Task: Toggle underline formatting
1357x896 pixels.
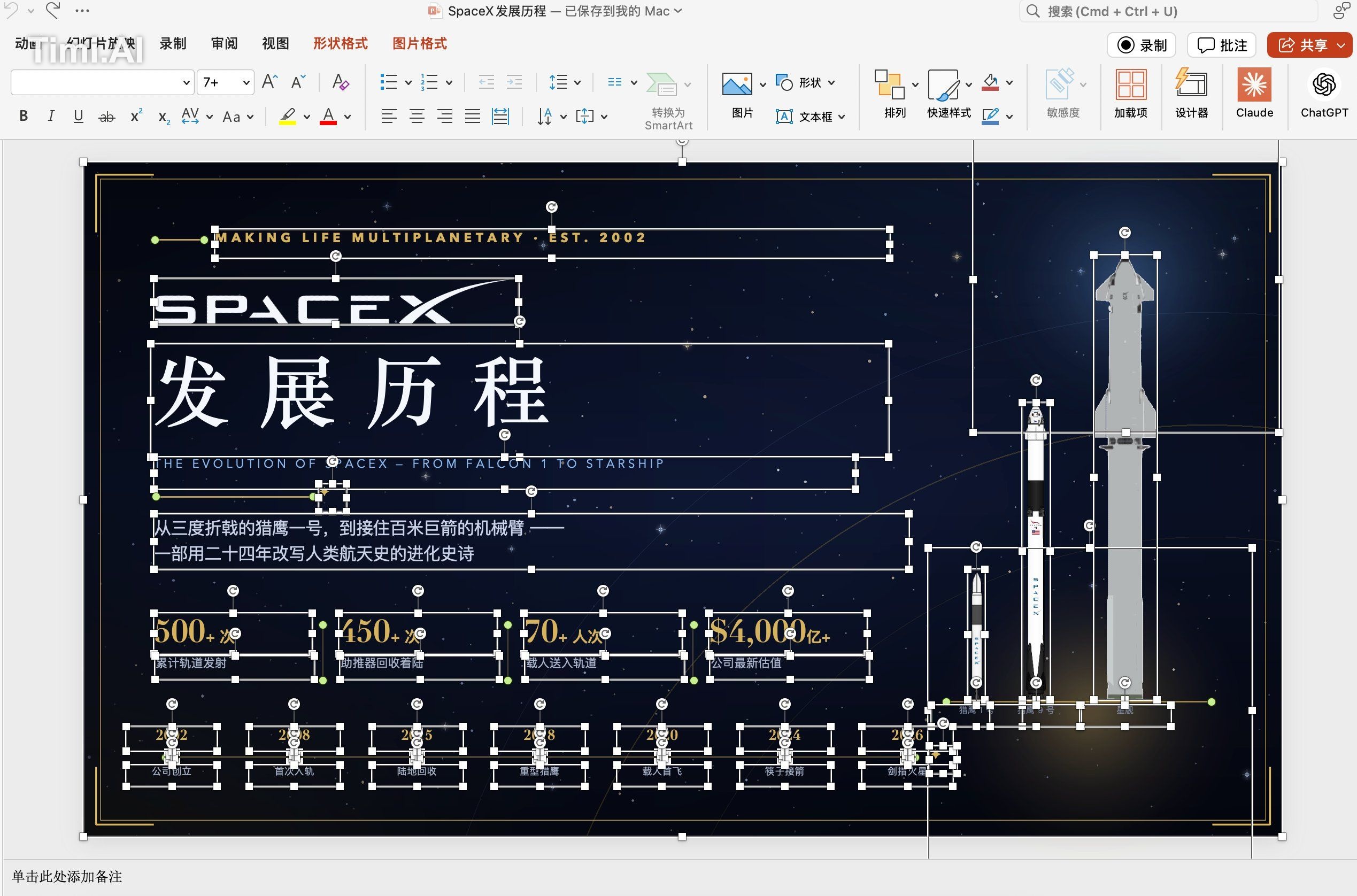Action: (x=78, y=116)
